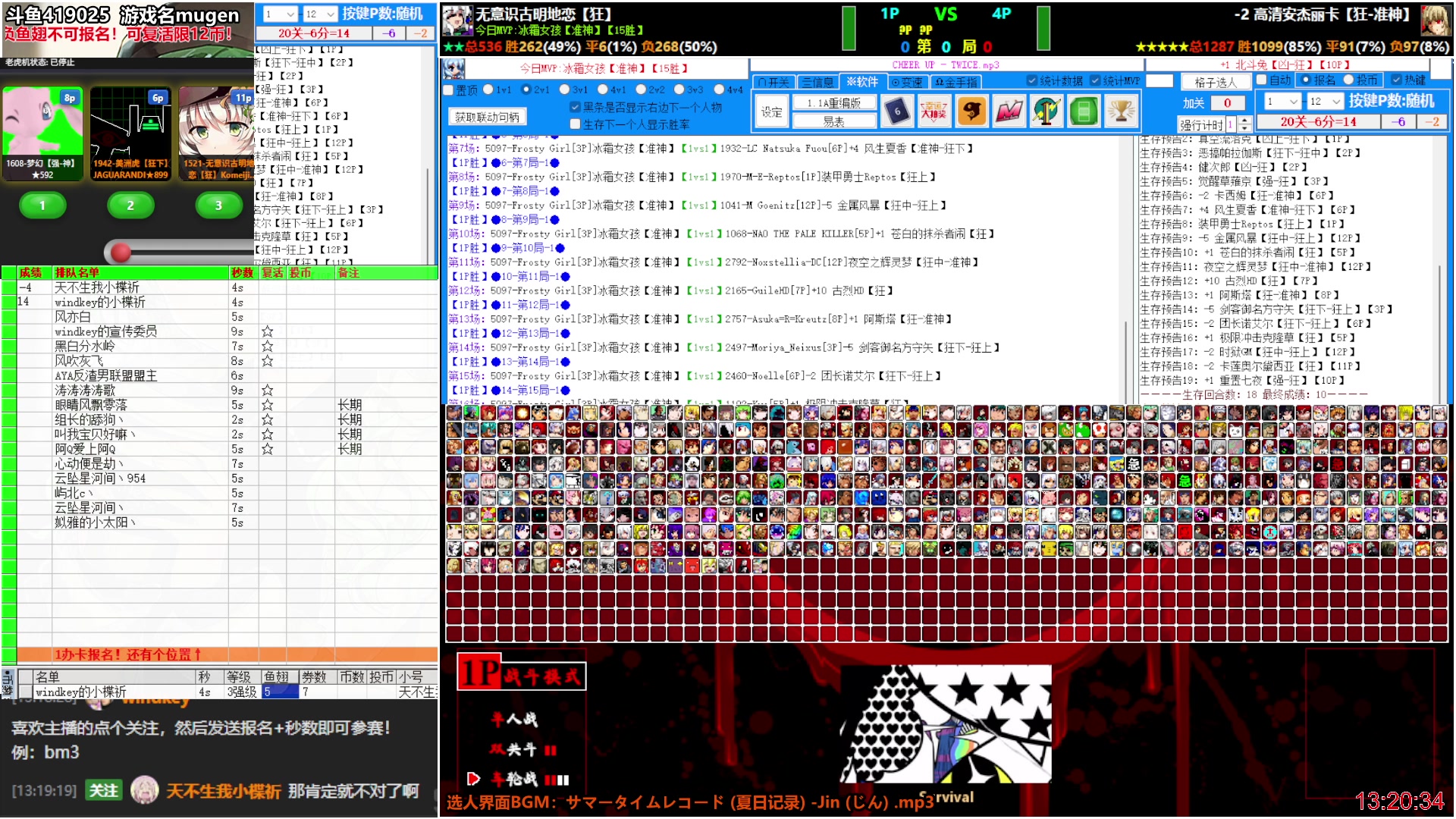Click the 4P player avatar at top right
1456x819 pixels.
pyautogui.click(x=1436, y=20)
